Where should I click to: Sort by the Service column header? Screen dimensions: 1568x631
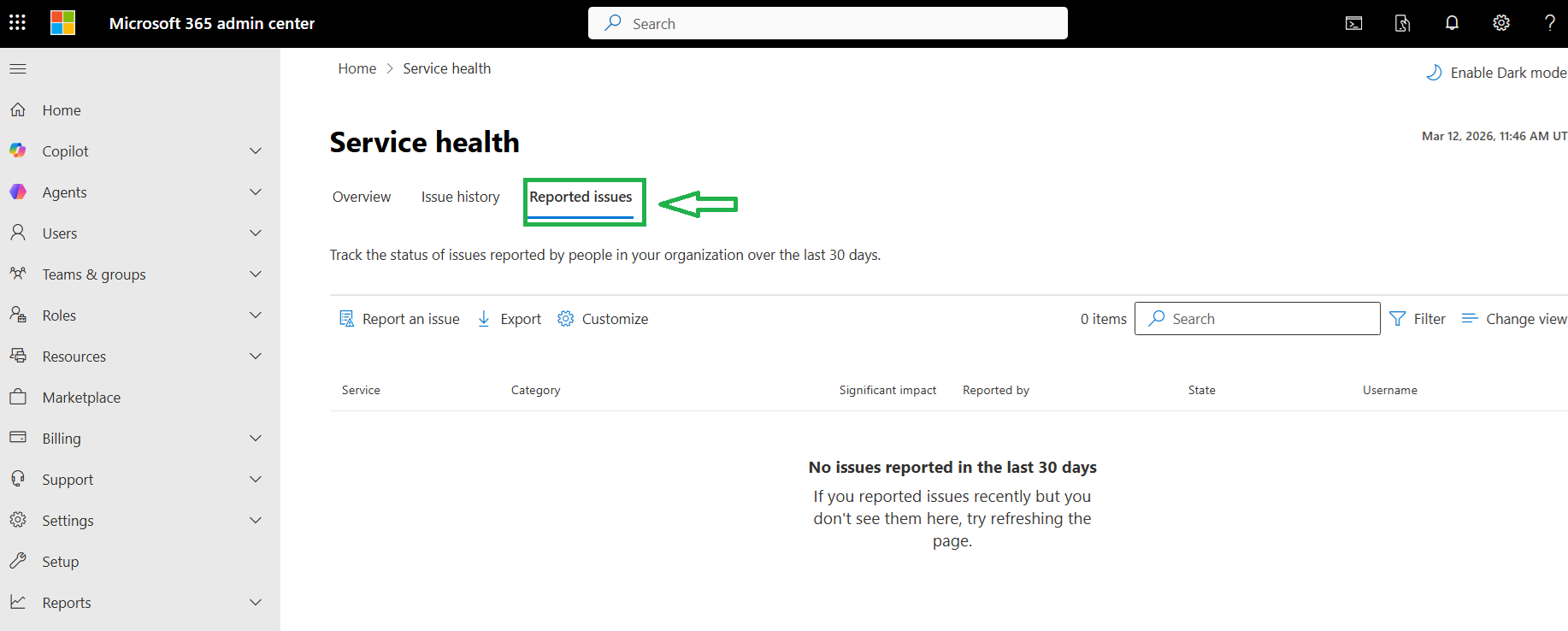tap(361, 390)
